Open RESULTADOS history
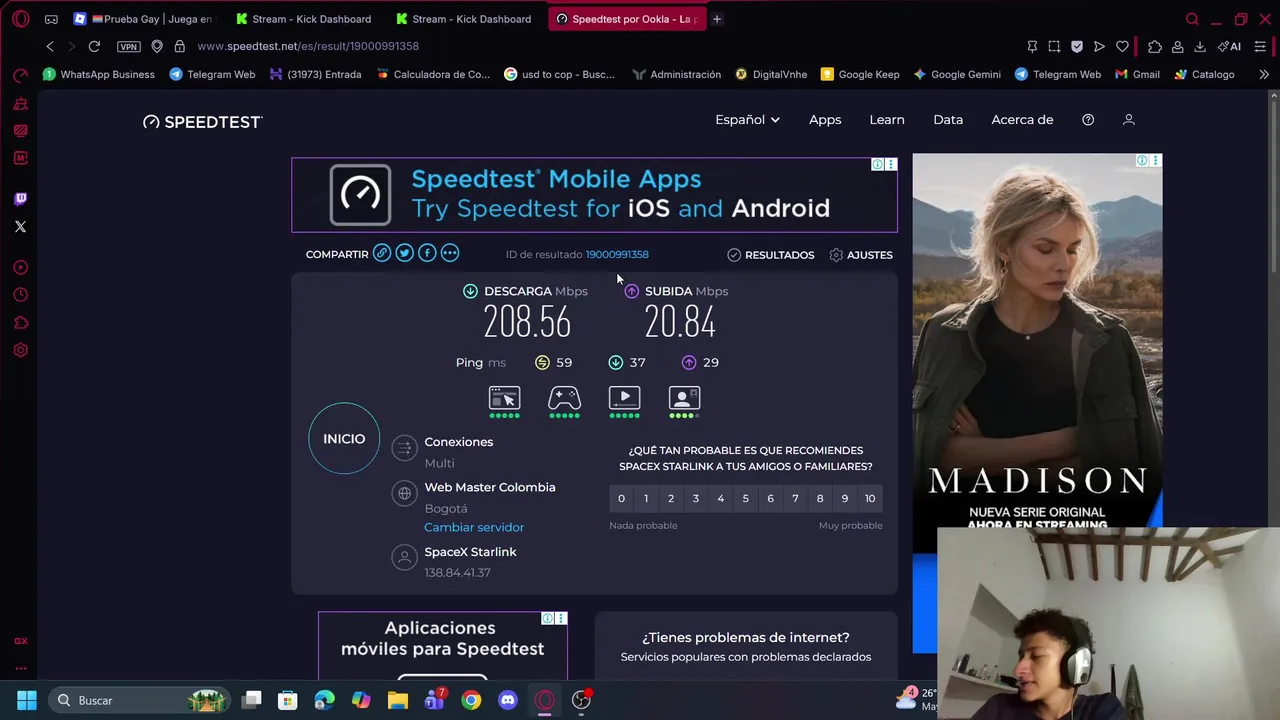The width and height of the screenshot is (1280, 720). [x=770, y=255]
